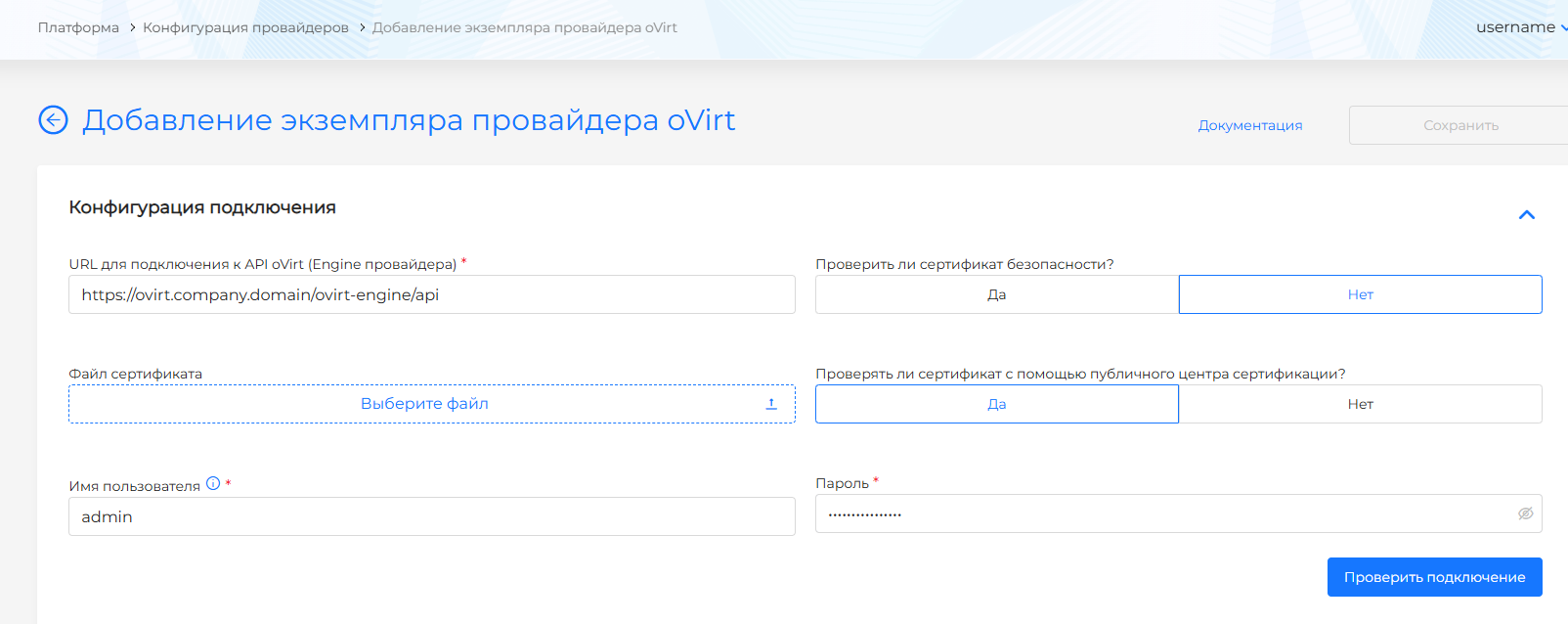The width and height of the screenshot is (1568, 624).
Task: Choose Да for public certification center check
Action: [996, 404]
